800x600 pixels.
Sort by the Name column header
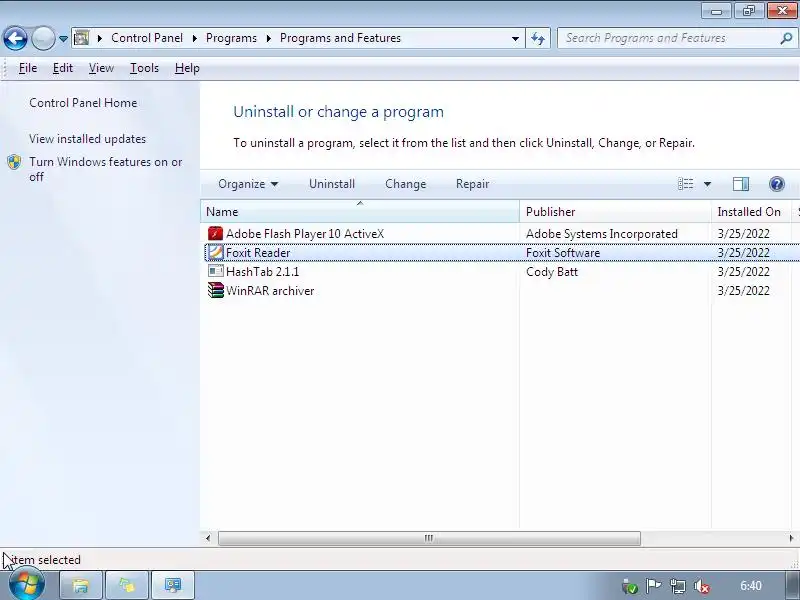[360, 212]
